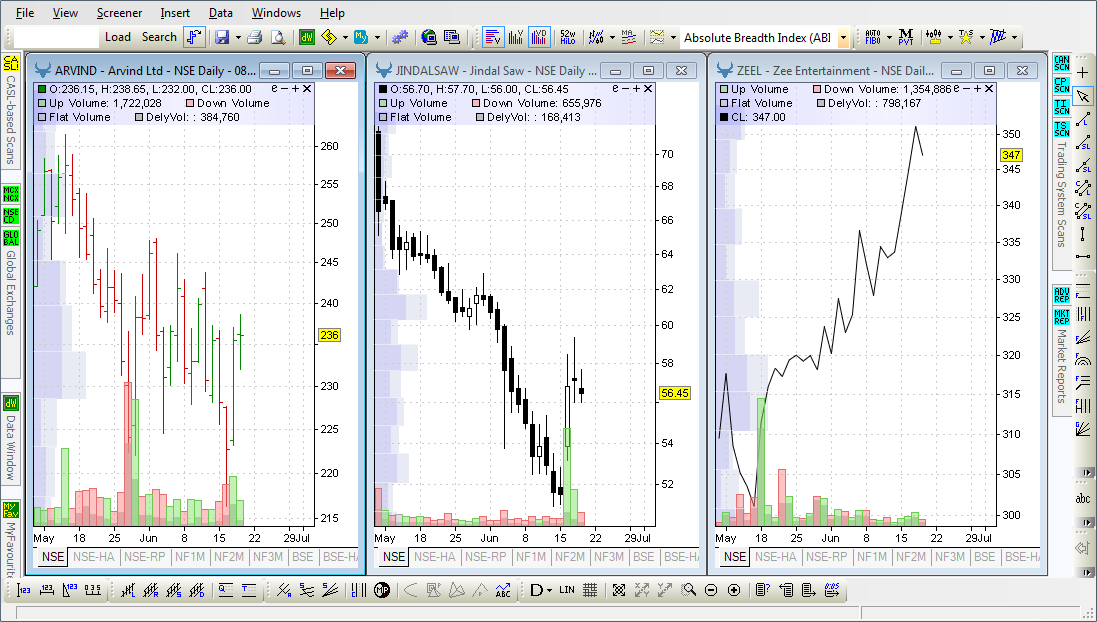Click the M PVT icon
The image size is (1097, 622).
pyautogui.click(x=906, y=37)
